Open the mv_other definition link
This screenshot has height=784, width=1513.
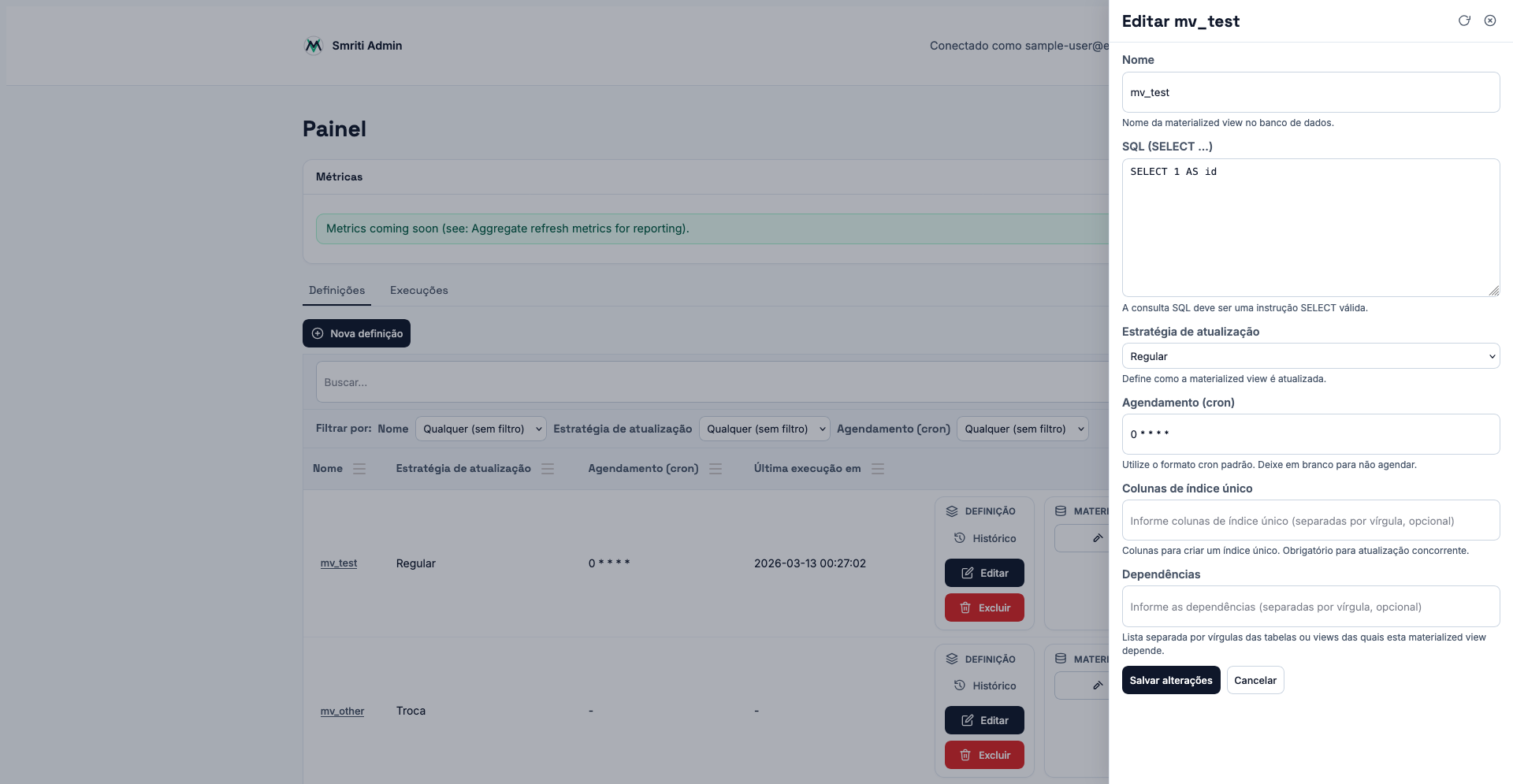click(x=342, y=711)
